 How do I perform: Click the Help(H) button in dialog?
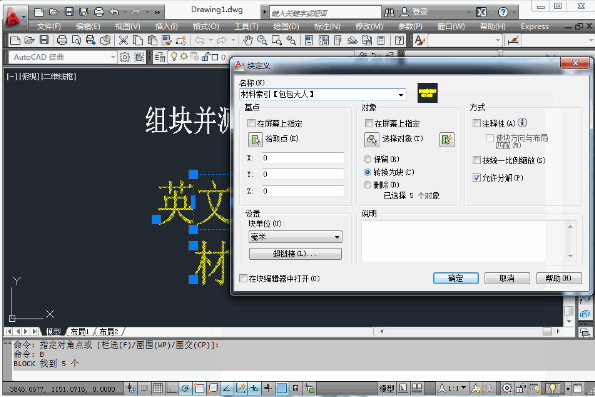point(559,278)
